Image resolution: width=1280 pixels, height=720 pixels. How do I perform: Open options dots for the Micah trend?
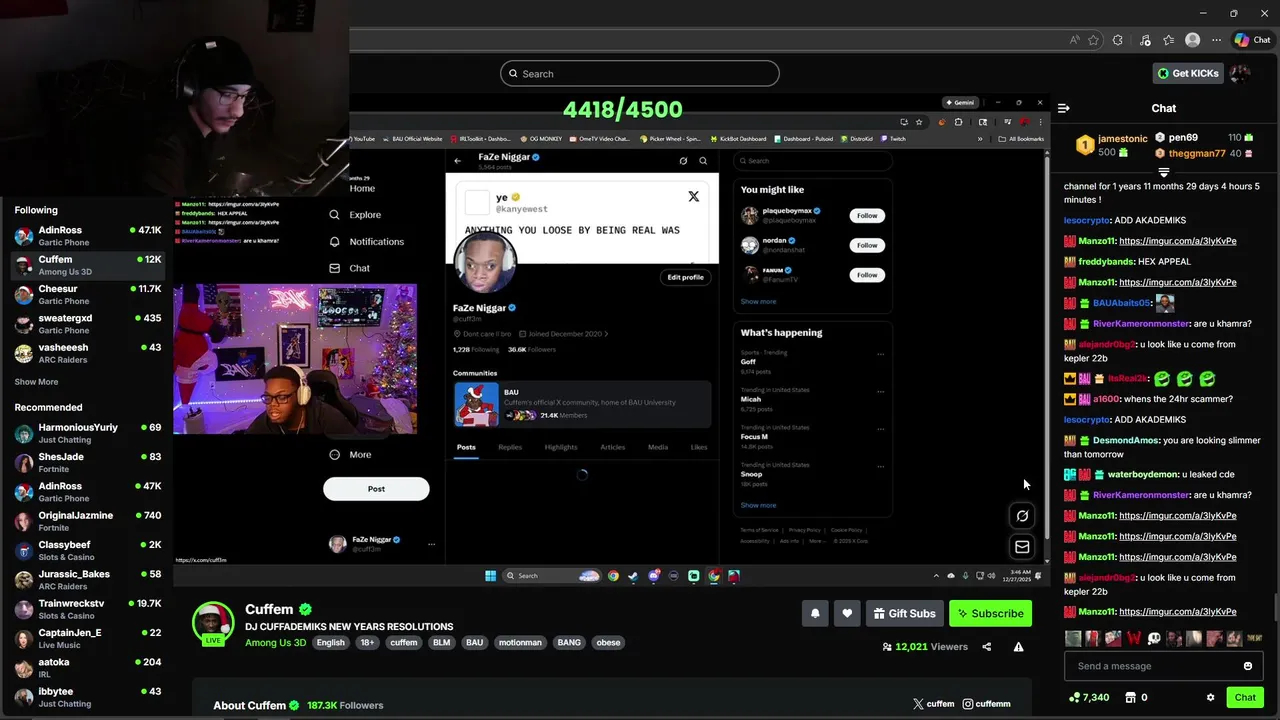880,391
